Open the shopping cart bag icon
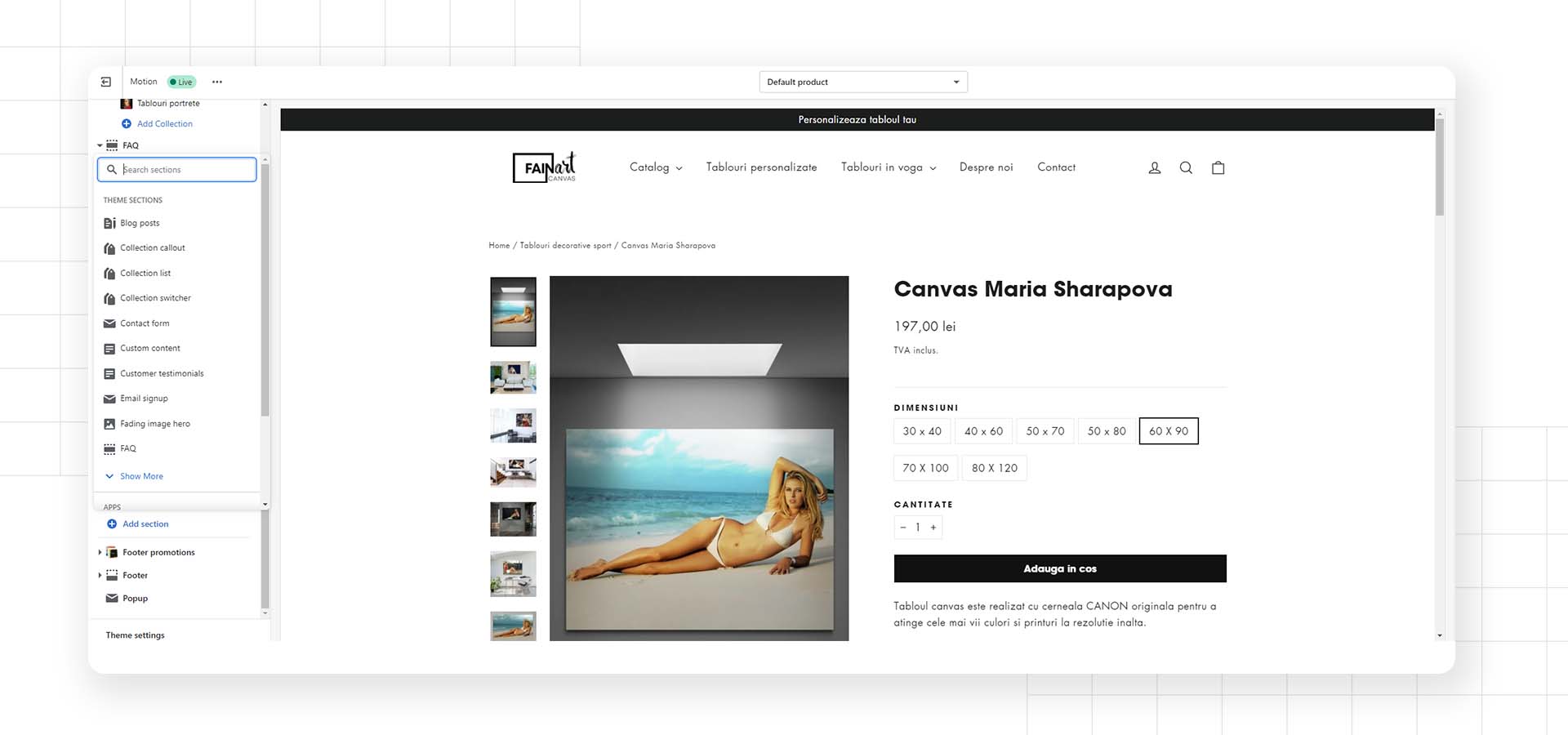The image size is (1568, 735). point(1218,167)
